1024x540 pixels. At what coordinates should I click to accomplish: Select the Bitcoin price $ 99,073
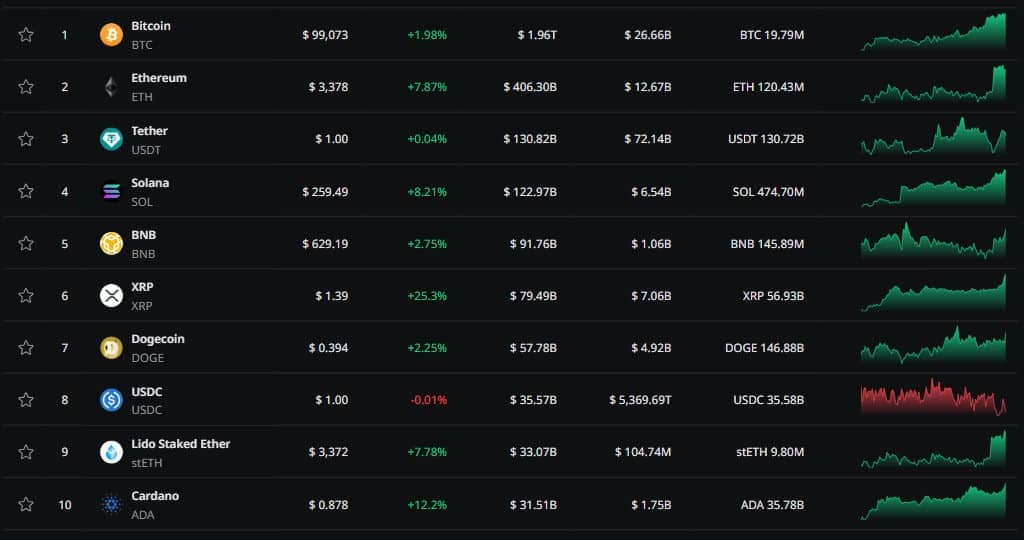tap(325, 35)
